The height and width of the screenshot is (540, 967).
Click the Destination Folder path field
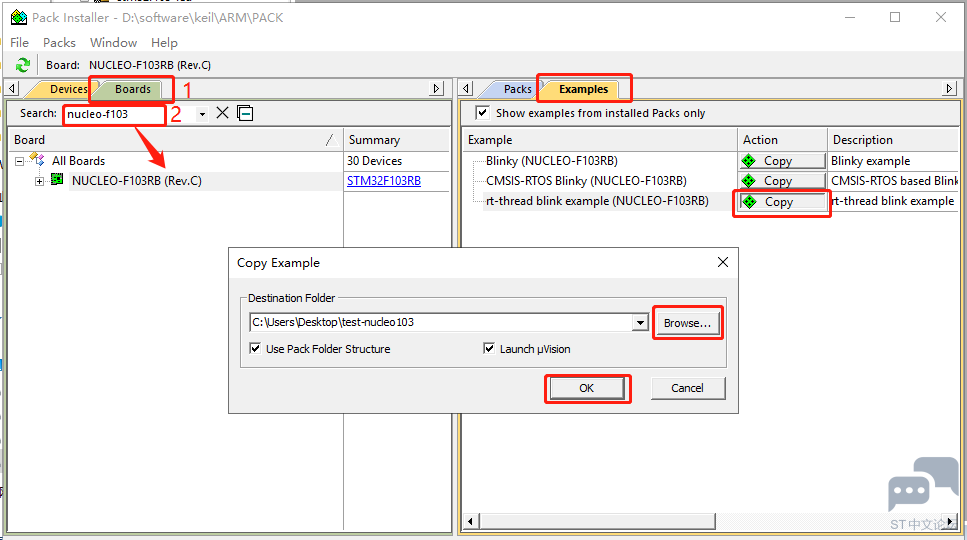441,322
